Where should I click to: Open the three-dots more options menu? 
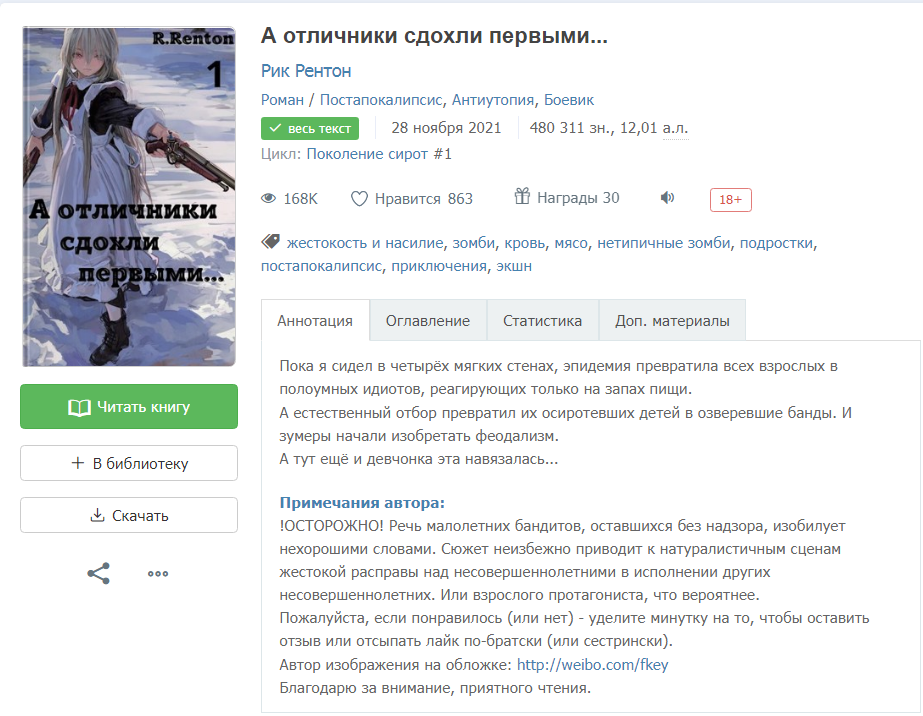(x=158, y=574)
